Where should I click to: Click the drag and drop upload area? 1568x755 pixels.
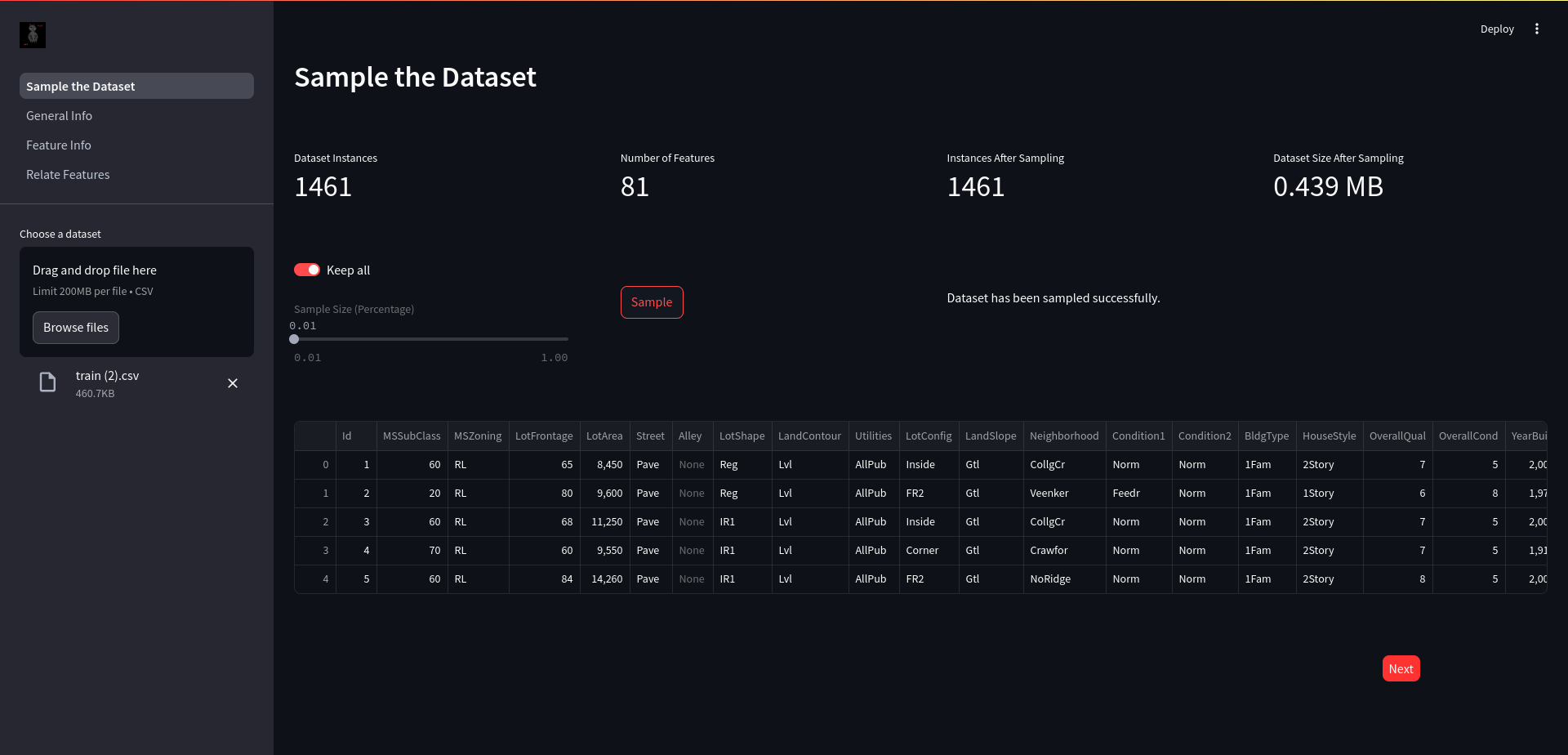(x=136, y=302)
